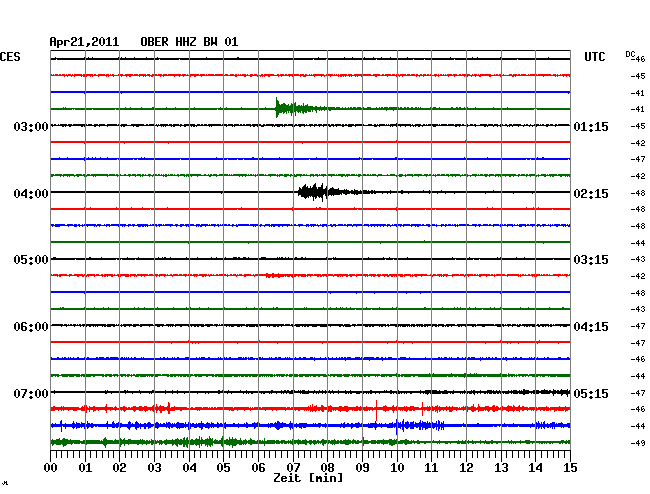Click minute tick label 15

pos(570,468)
